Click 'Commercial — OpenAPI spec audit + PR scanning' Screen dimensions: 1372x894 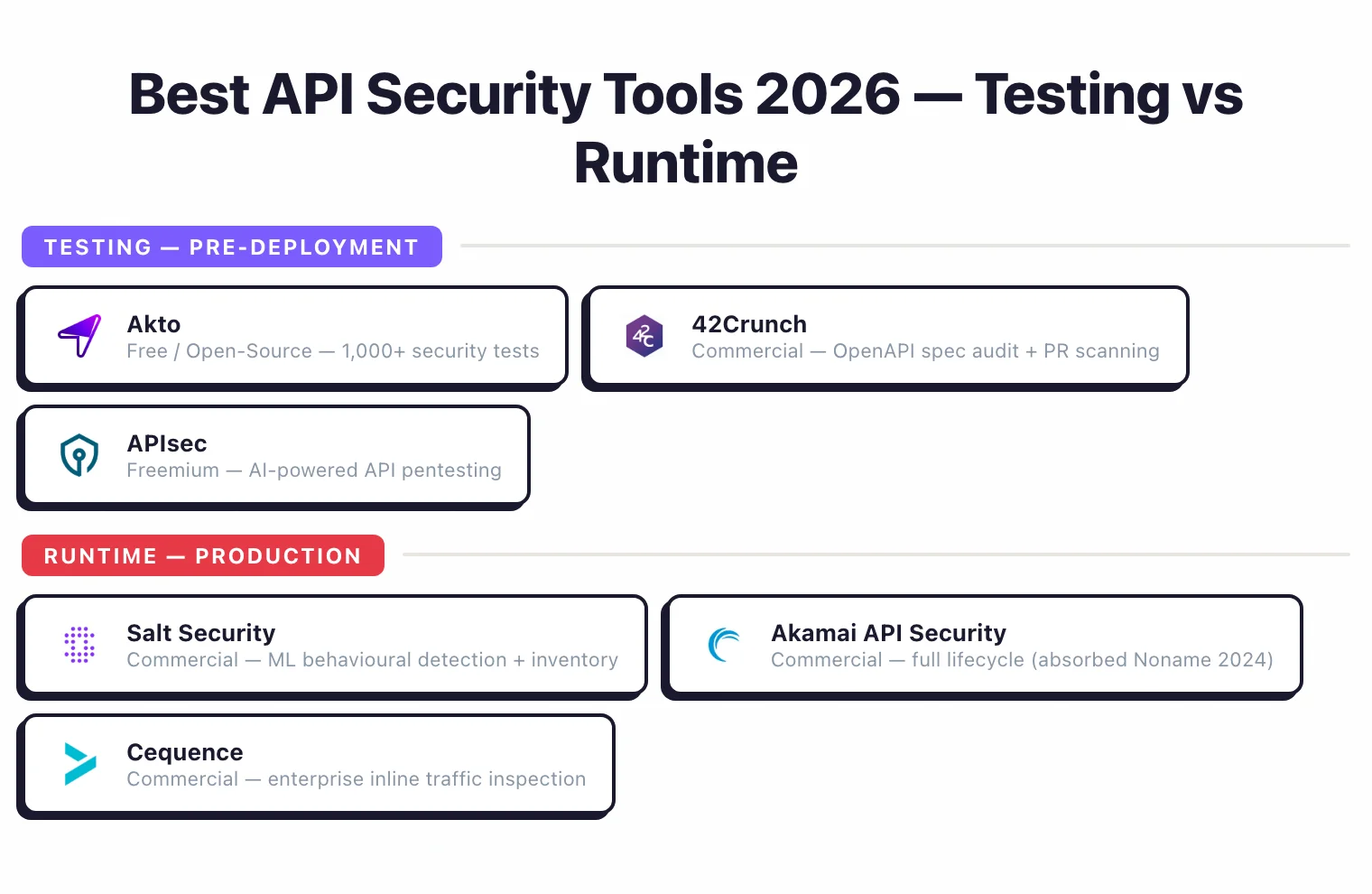click(926, 351)
